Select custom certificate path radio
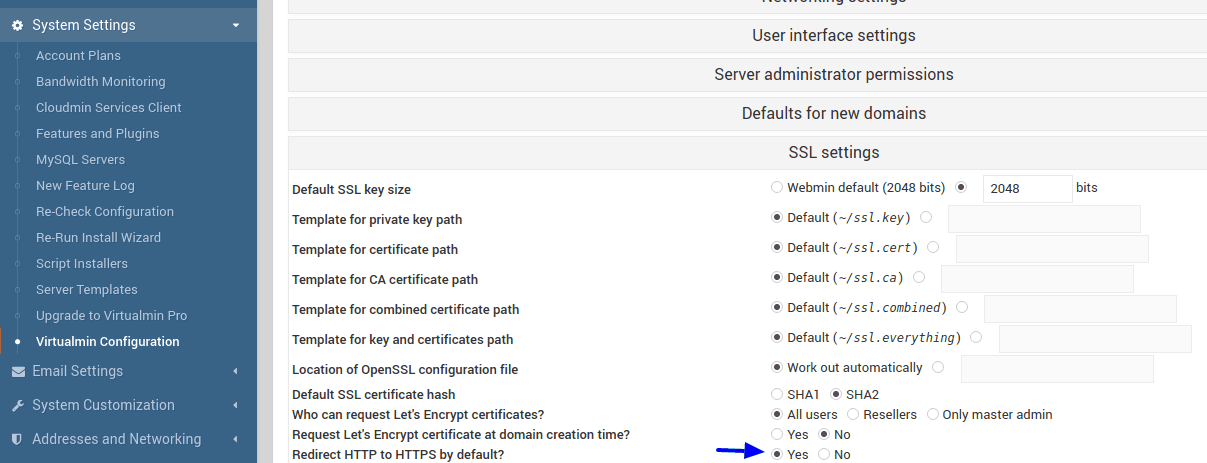Image resolution: width=1207 pixels, height=463 pixels. coord(933,247)
